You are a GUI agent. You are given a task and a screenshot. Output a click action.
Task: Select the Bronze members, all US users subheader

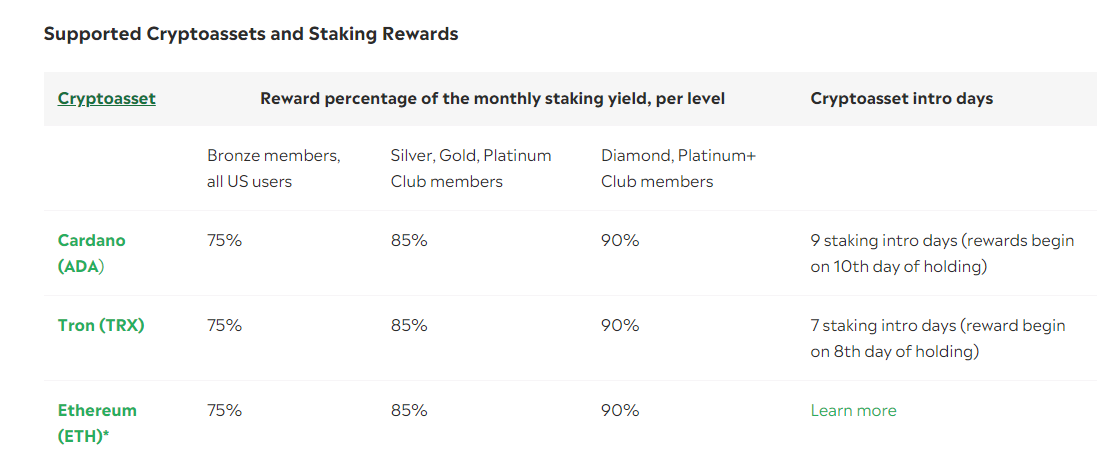pyautogui.click(x=274, y=168)
